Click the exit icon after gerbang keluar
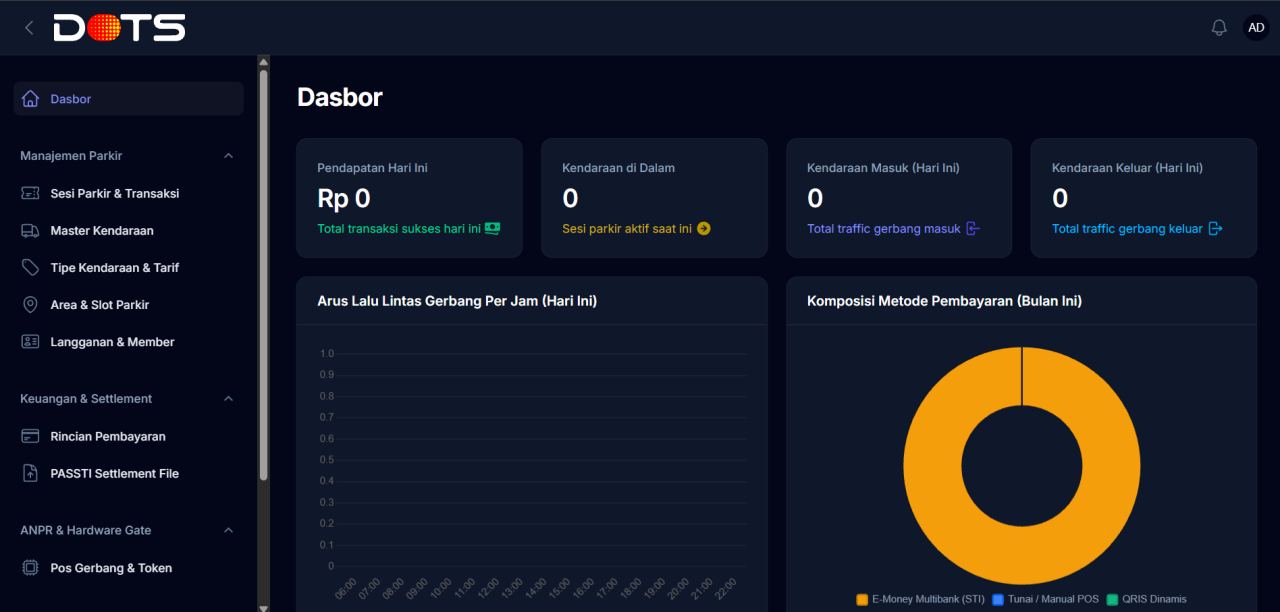 [x=1216, y=229]
